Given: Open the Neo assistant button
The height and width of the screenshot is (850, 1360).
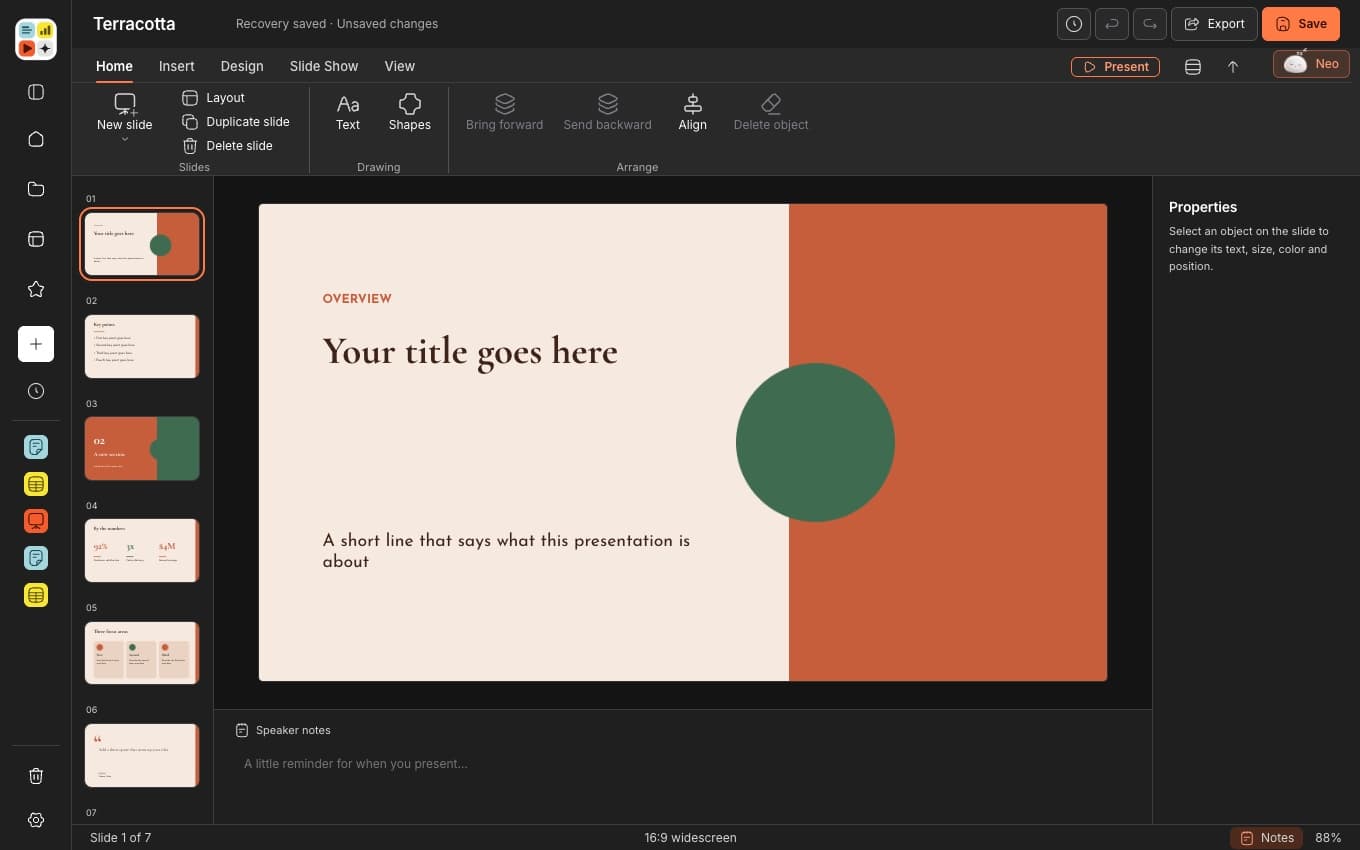Looking at the screenshot, I should click(x=1312, y=64).
